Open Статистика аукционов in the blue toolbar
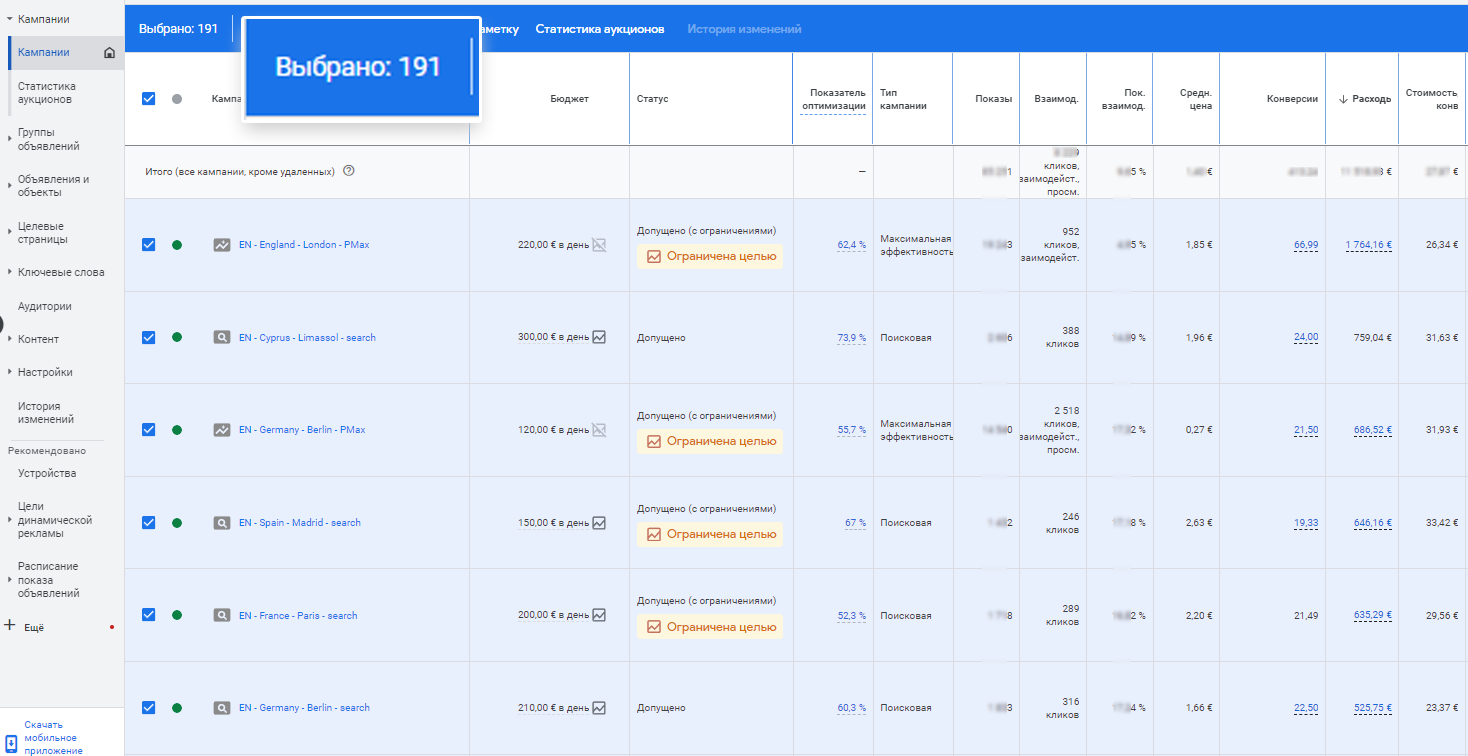The width and height of the screenshot is (1468, 756). pos(599,29)
